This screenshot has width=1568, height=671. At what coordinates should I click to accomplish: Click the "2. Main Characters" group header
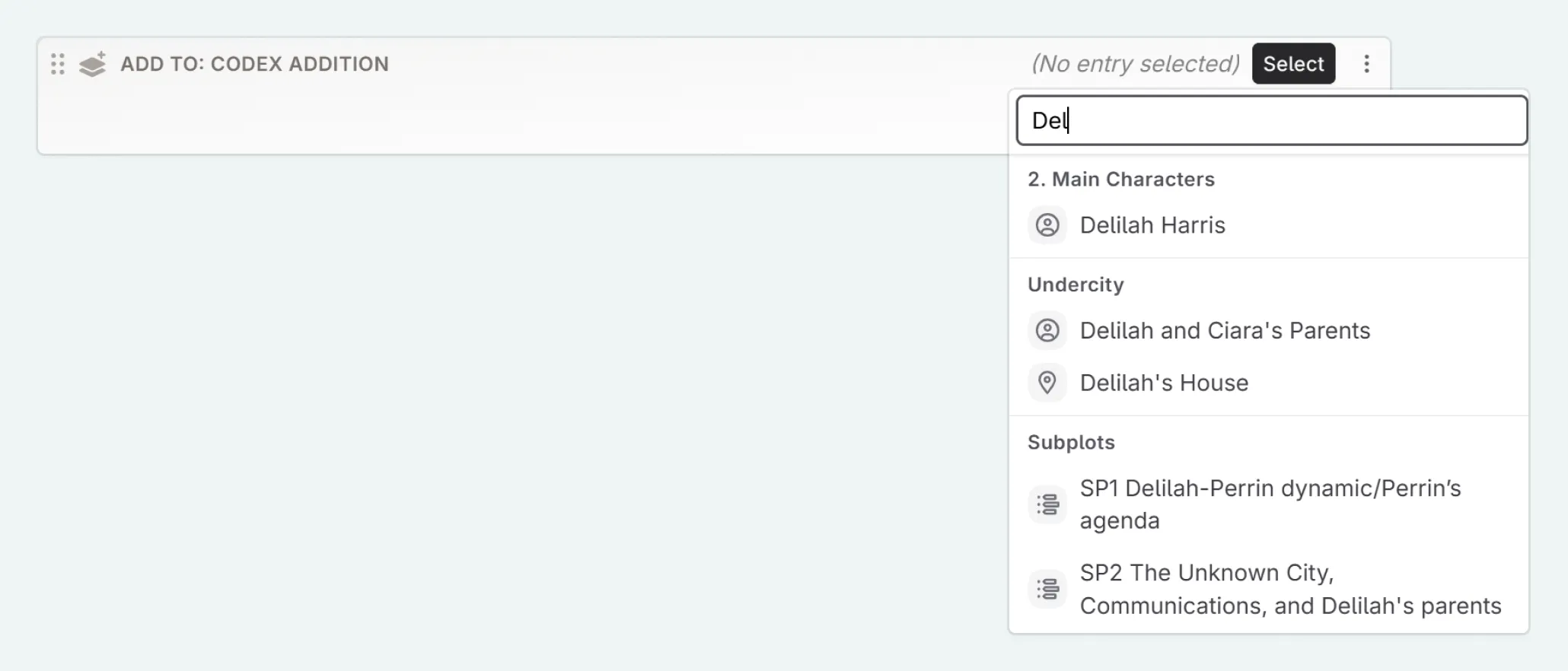pos(1120,180)
